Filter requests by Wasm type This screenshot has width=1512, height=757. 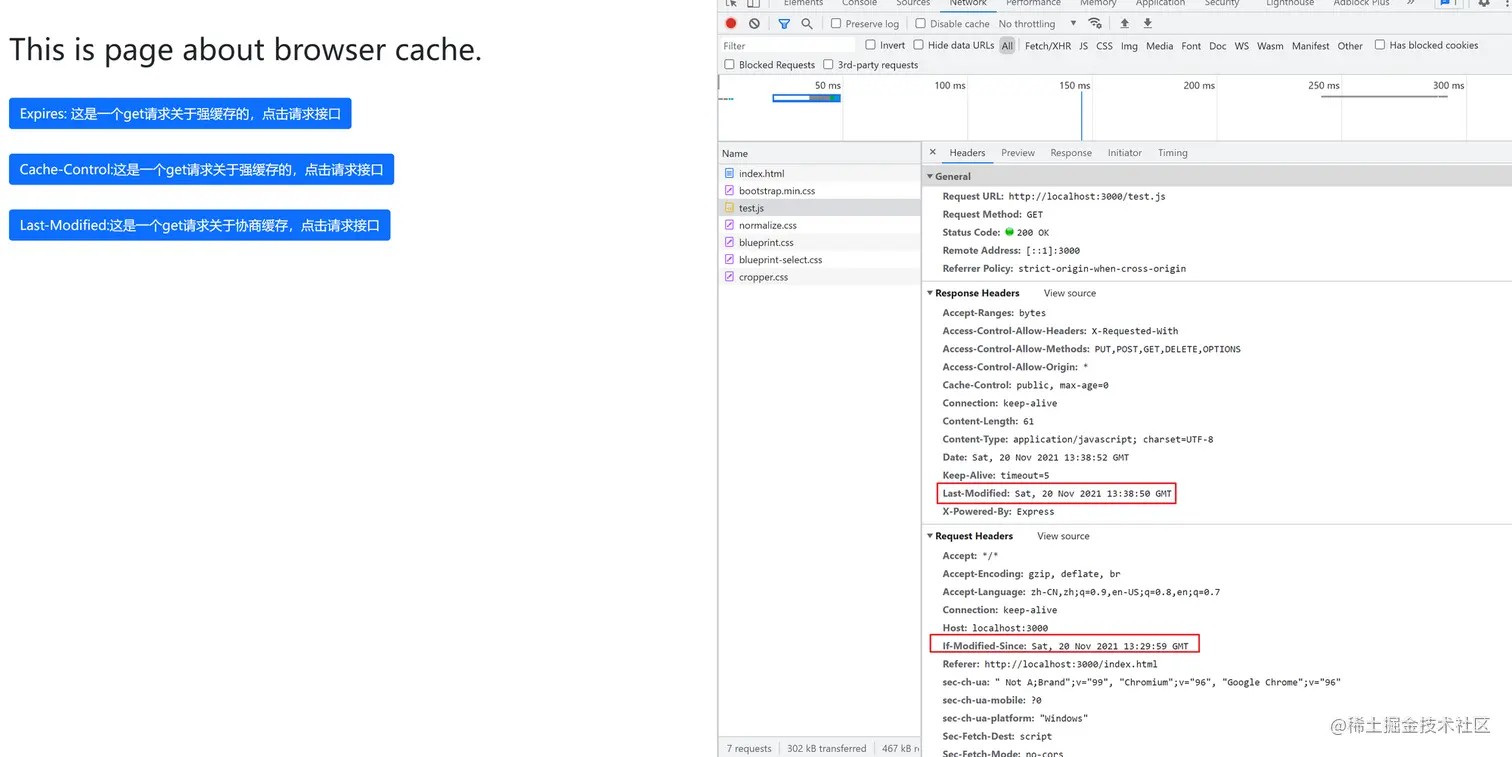[1270, 46]
